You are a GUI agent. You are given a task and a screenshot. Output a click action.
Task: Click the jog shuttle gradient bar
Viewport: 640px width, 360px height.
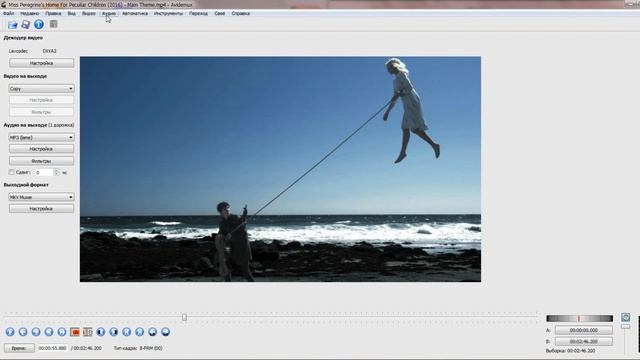tap(579, 318)
